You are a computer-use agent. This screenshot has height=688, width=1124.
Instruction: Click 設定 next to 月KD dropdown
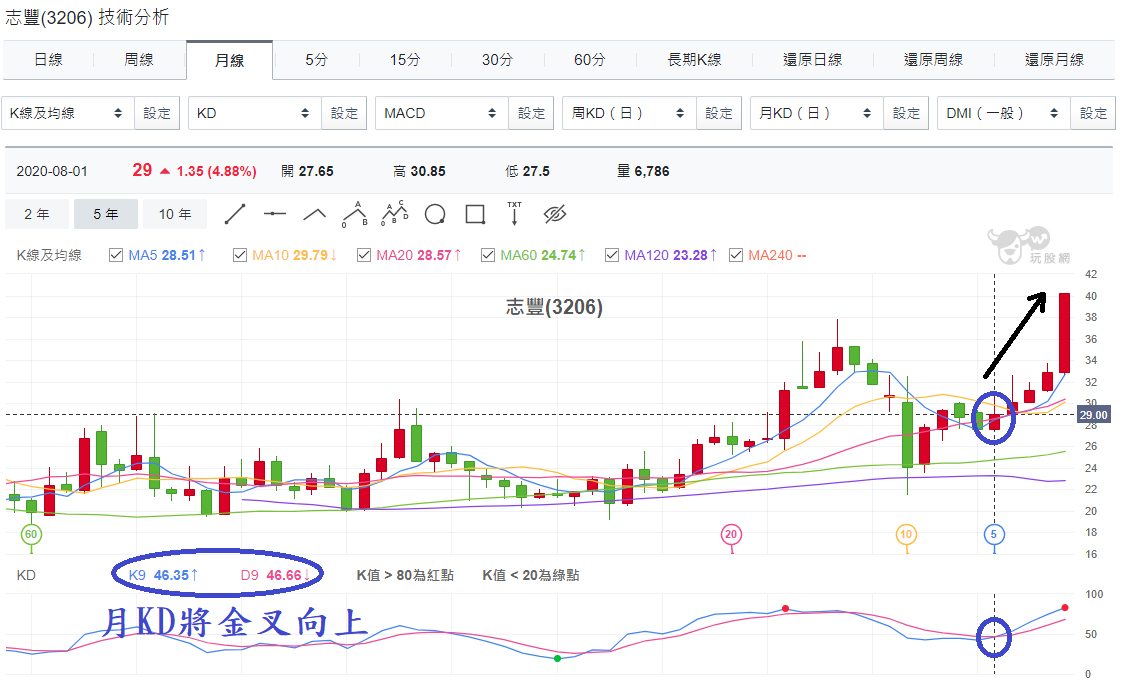[906, 113]
